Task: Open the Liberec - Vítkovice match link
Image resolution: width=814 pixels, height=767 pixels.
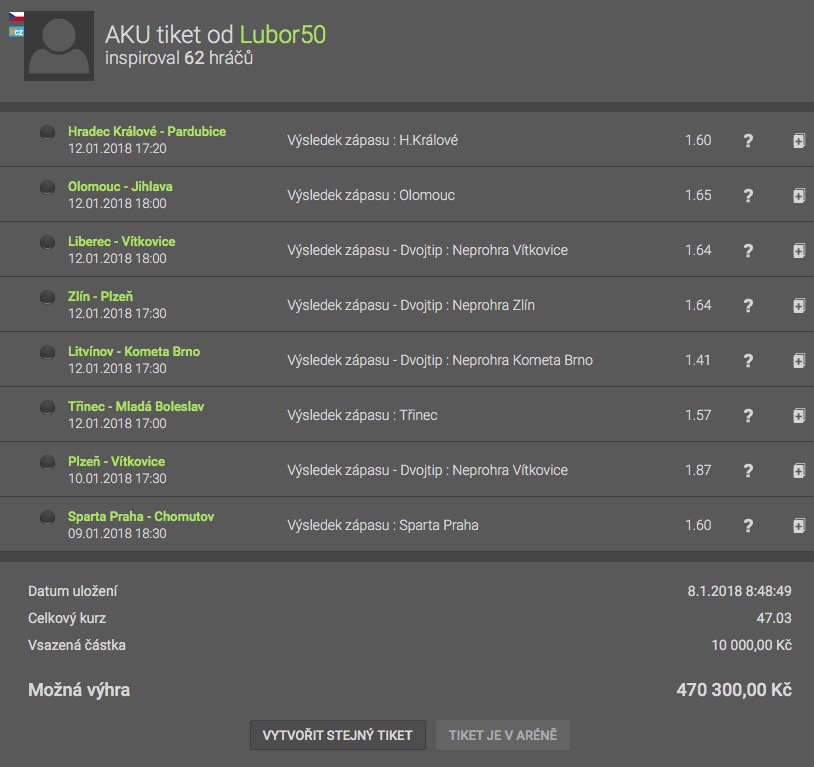Action: point(121,242)
